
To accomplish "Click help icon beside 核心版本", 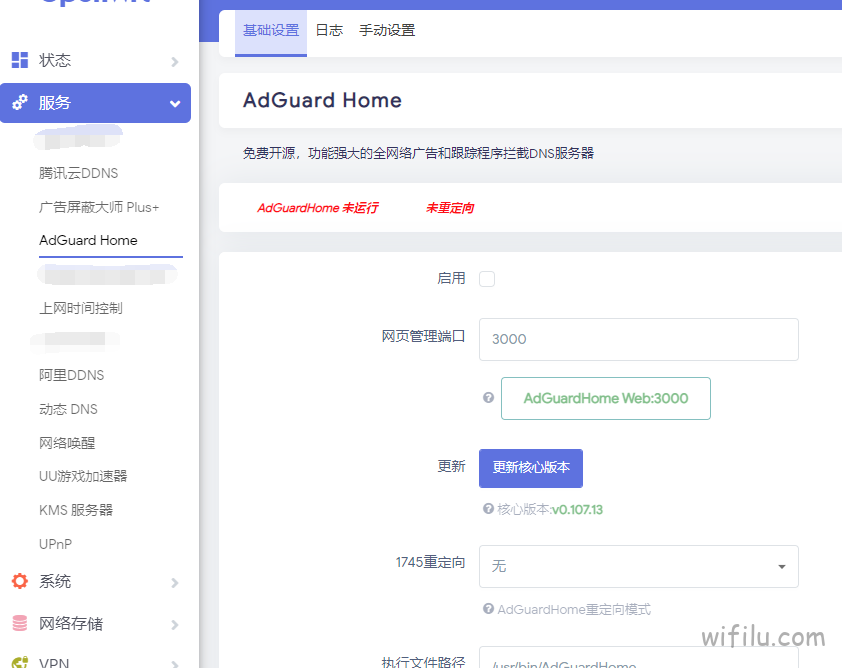I will pos(488,509).
